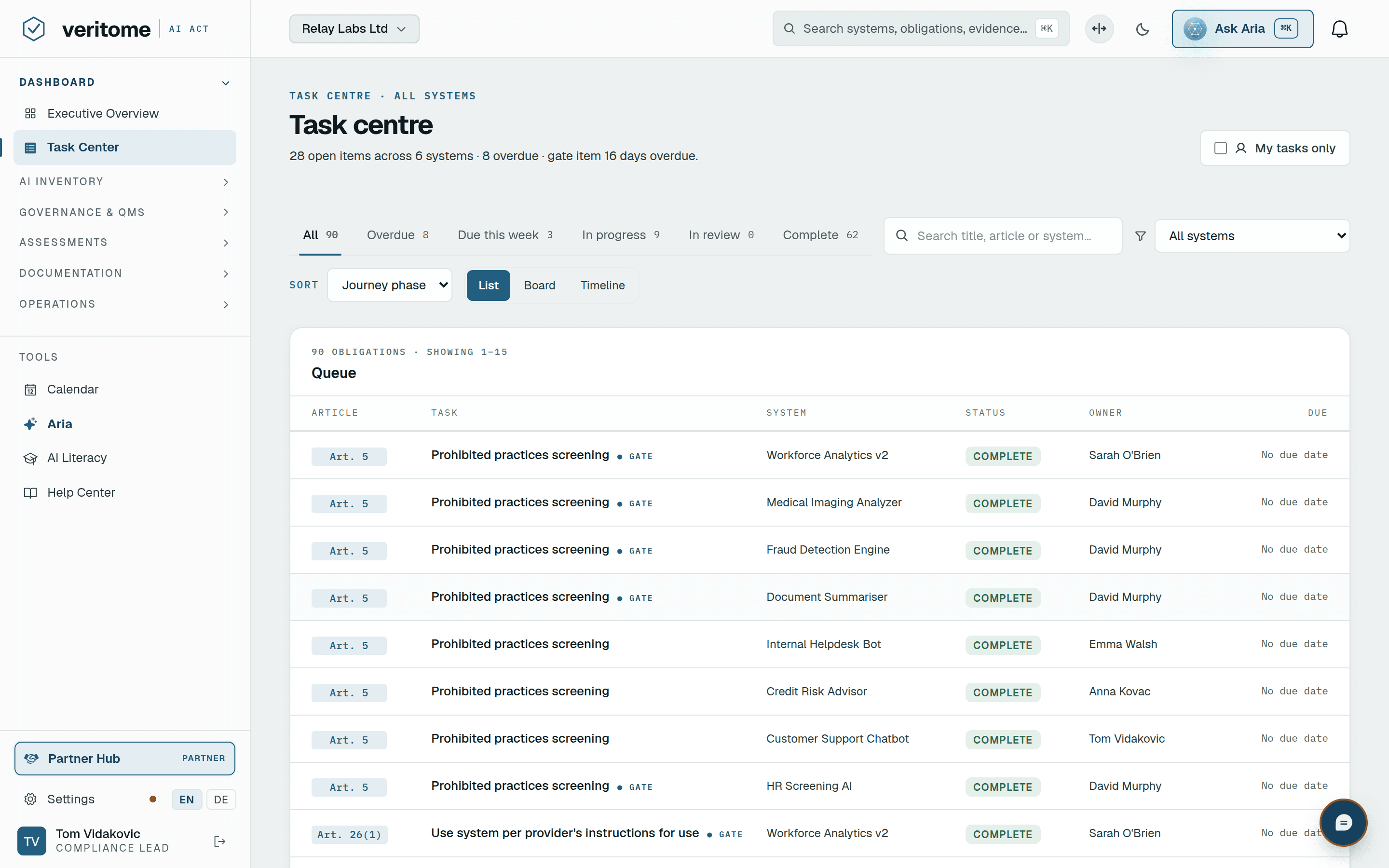Screen dimensions: 1389x868
Task: Click the Settings gear icon
Action: (x=30, y=799)
